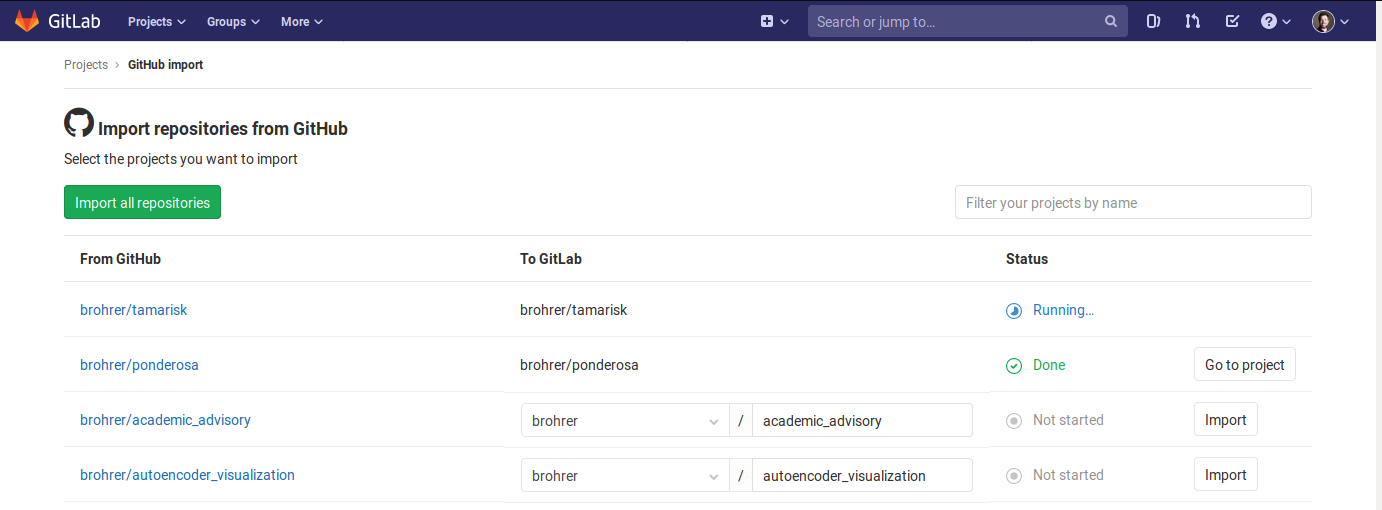Click the brohrer/ponderosa To GitLab text
Image resolution: width=1382 pixels, height=510 pixels.
coord(579,365)
